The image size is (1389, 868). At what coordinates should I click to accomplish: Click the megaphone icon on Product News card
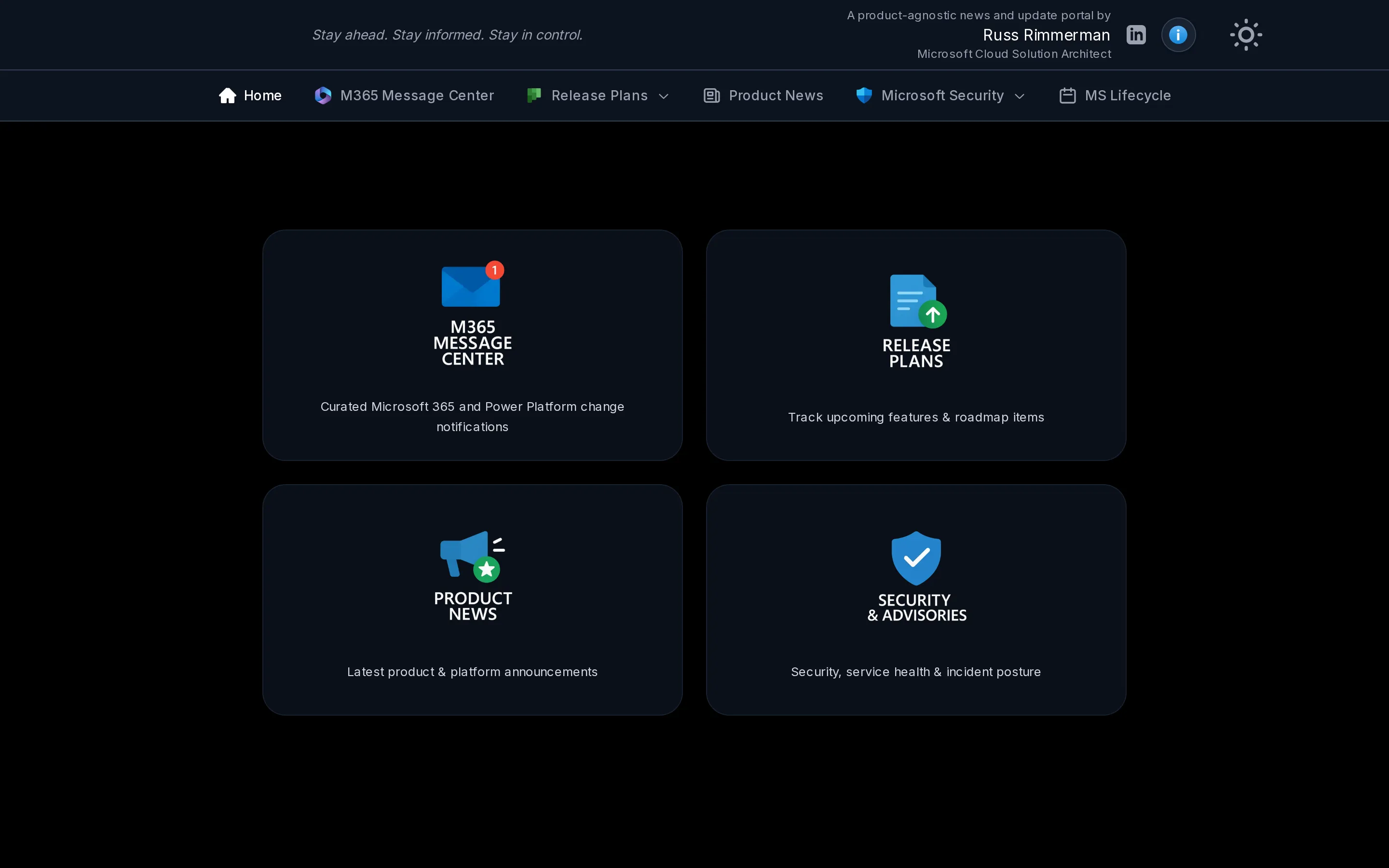472,556
